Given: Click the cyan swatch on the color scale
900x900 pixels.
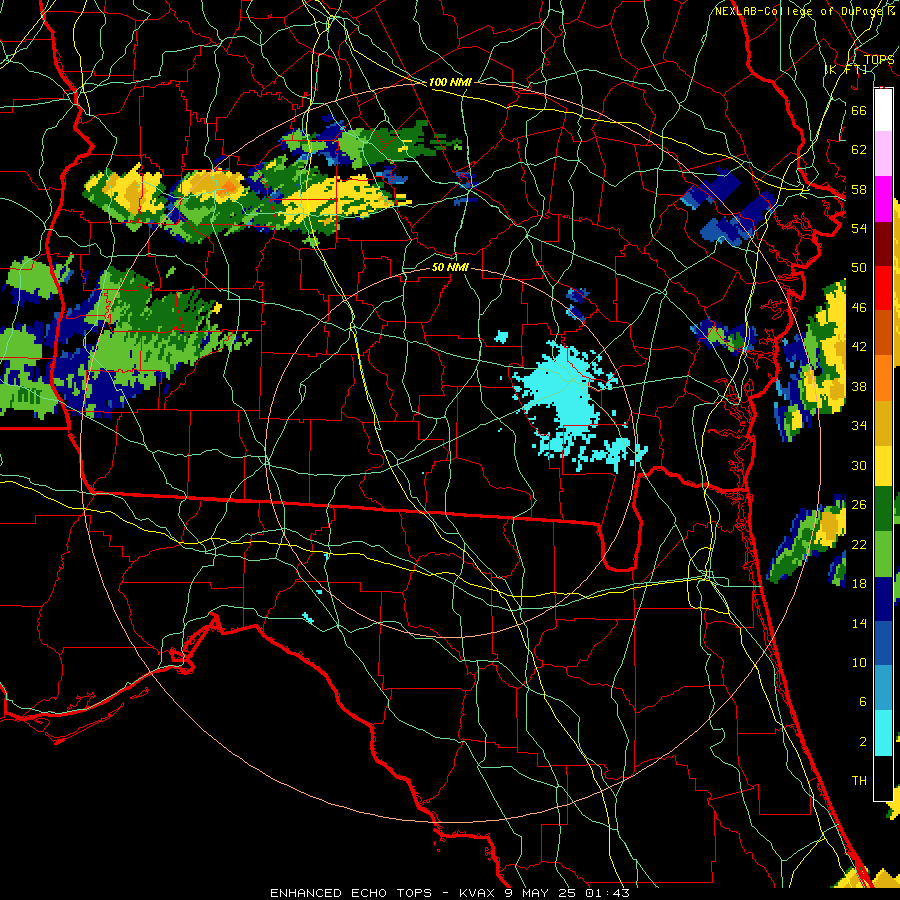Looking at the screenshot, I should pos(883,733).
